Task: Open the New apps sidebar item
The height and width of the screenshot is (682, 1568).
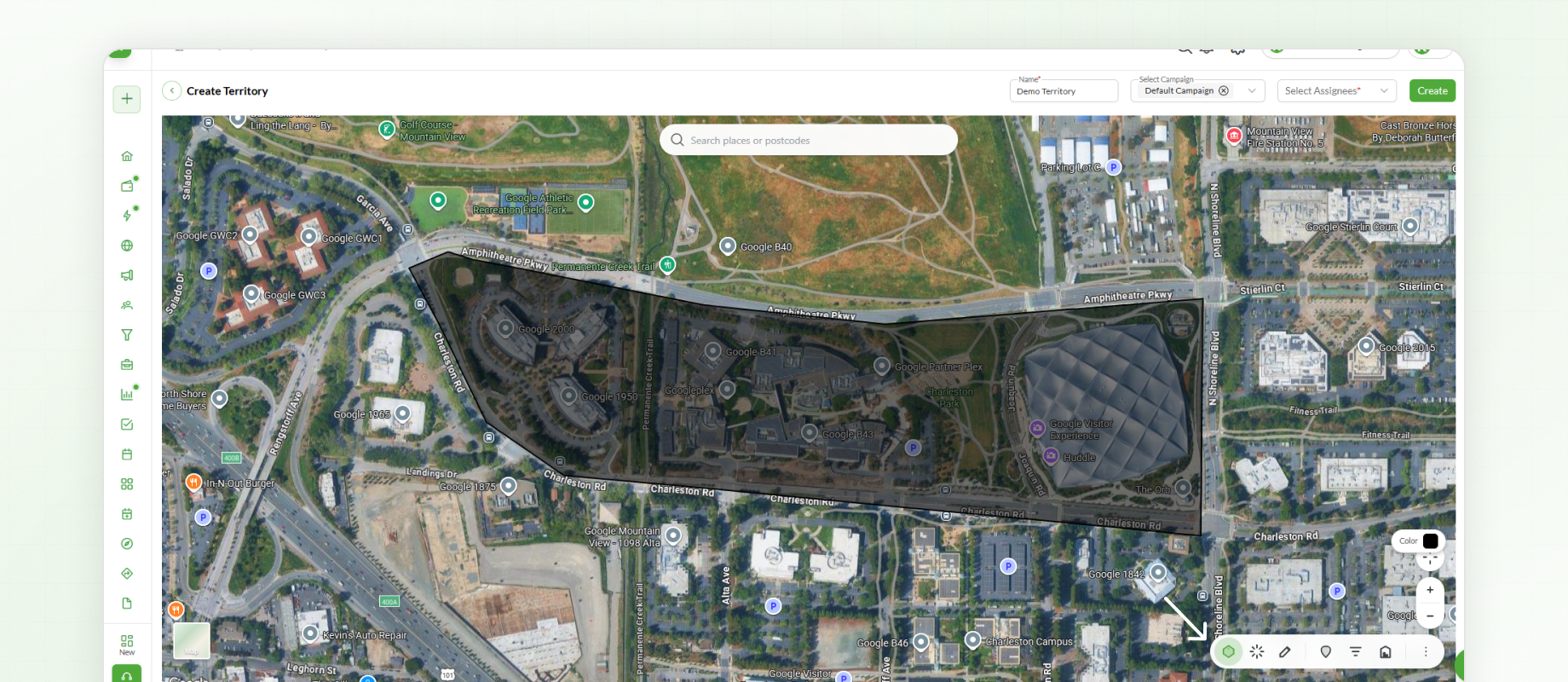Action: coord(127,644)
